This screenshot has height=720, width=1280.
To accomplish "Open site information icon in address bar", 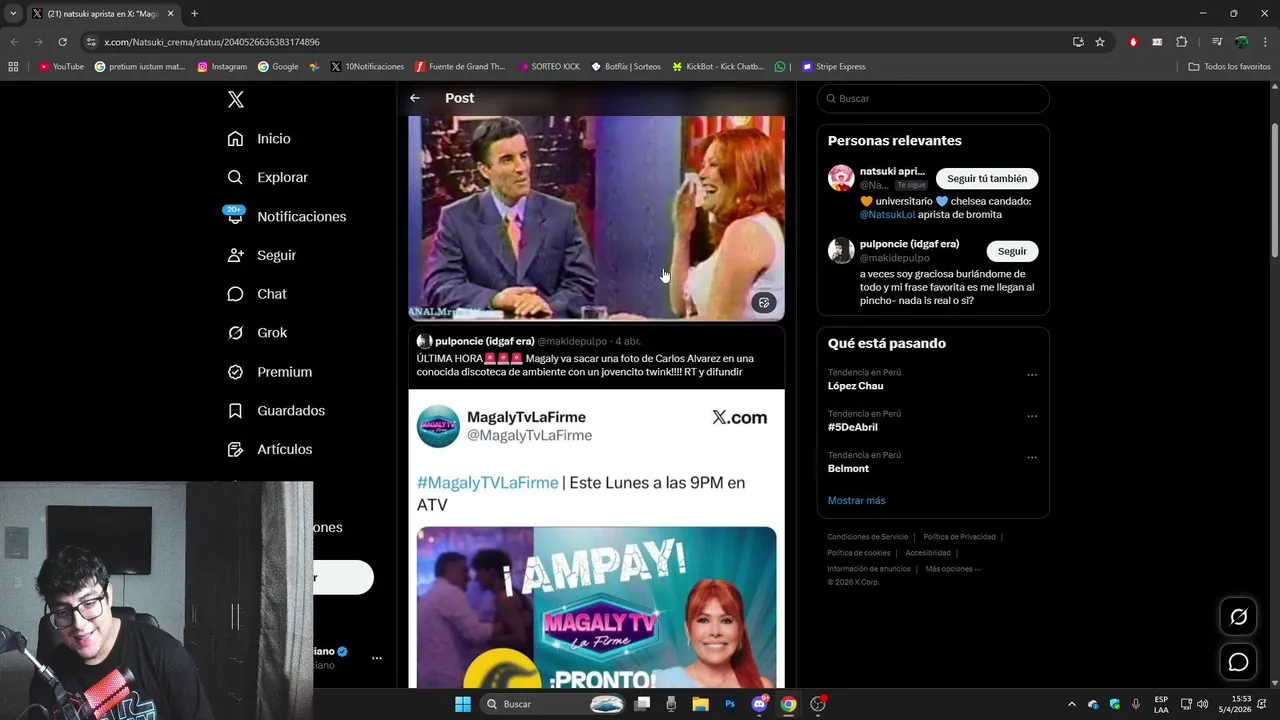I will tap(91, 42).
